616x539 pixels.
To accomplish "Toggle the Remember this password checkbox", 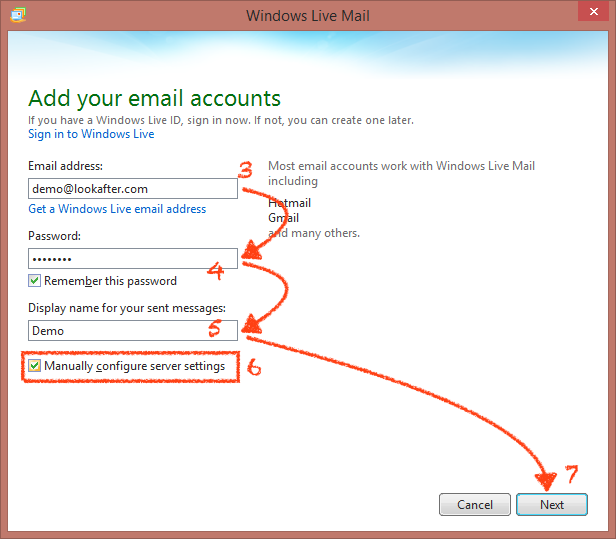I will point(35,281).
